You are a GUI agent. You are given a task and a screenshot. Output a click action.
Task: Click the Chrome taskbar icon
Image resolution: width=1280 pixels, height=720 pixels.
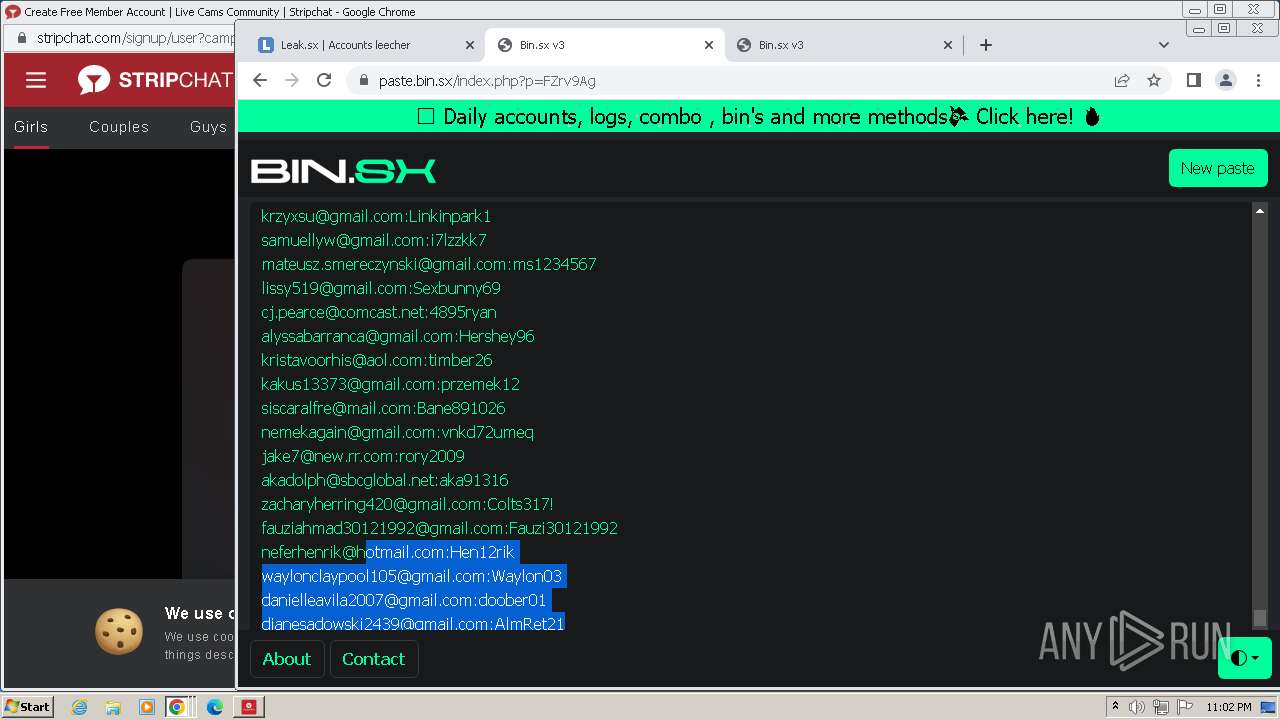point(177,707)
